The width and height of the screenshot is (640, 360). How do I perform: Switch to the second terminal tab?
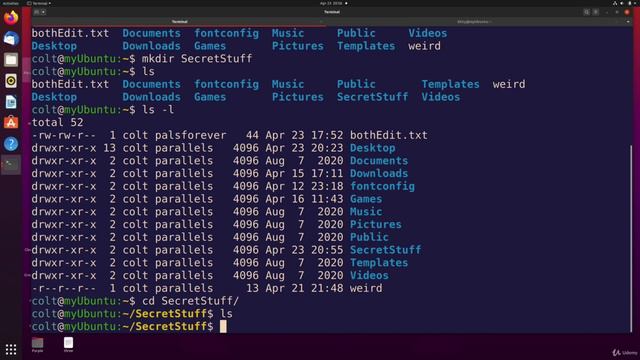tap(473, 22)
